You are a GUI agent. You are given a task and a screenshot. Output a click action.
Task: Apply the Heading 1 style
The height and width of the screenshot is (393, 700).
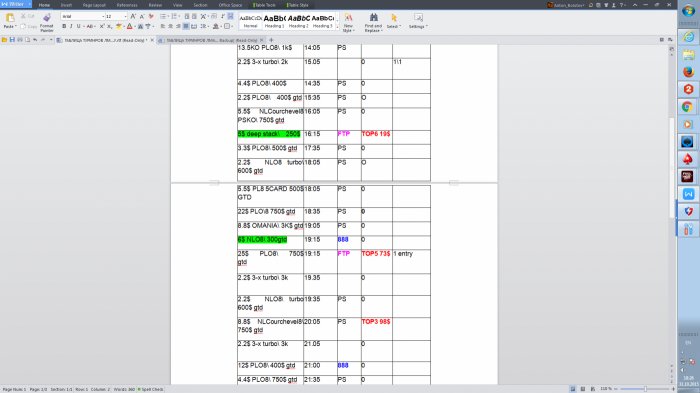click(274, 21)
